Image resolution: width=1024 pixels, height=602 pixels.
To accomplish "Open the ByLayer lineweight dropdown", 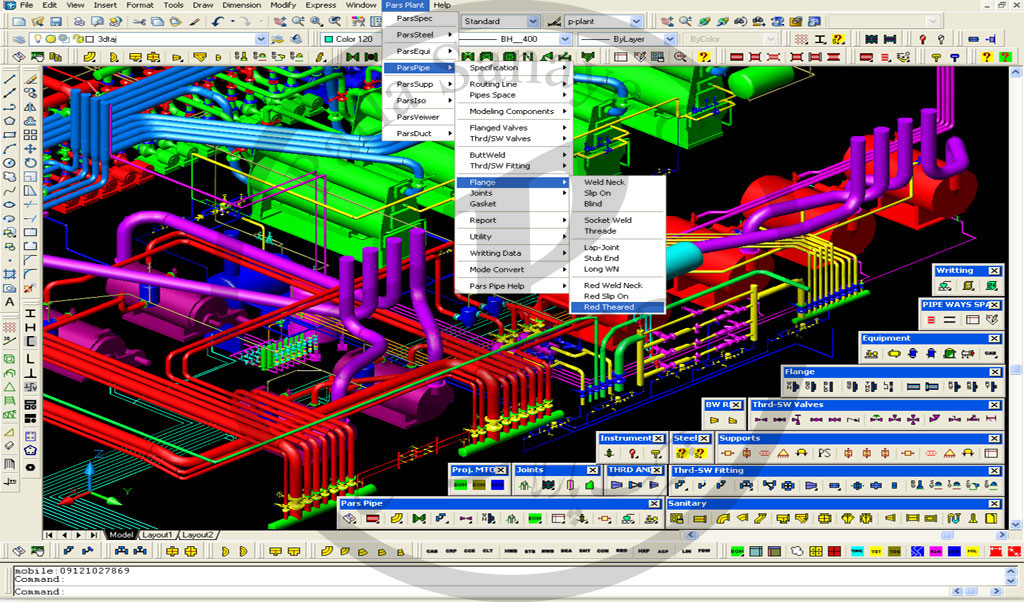I will pos(669,39).
